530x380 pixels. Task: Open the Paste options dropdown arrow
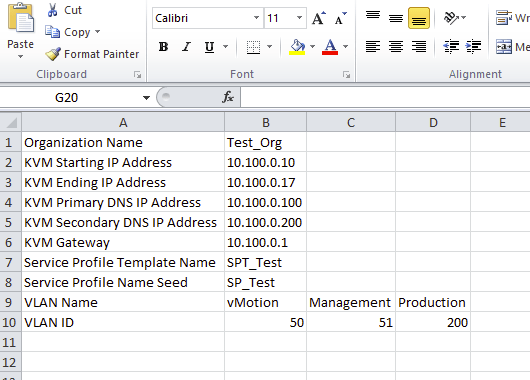(x=21, y=56)
